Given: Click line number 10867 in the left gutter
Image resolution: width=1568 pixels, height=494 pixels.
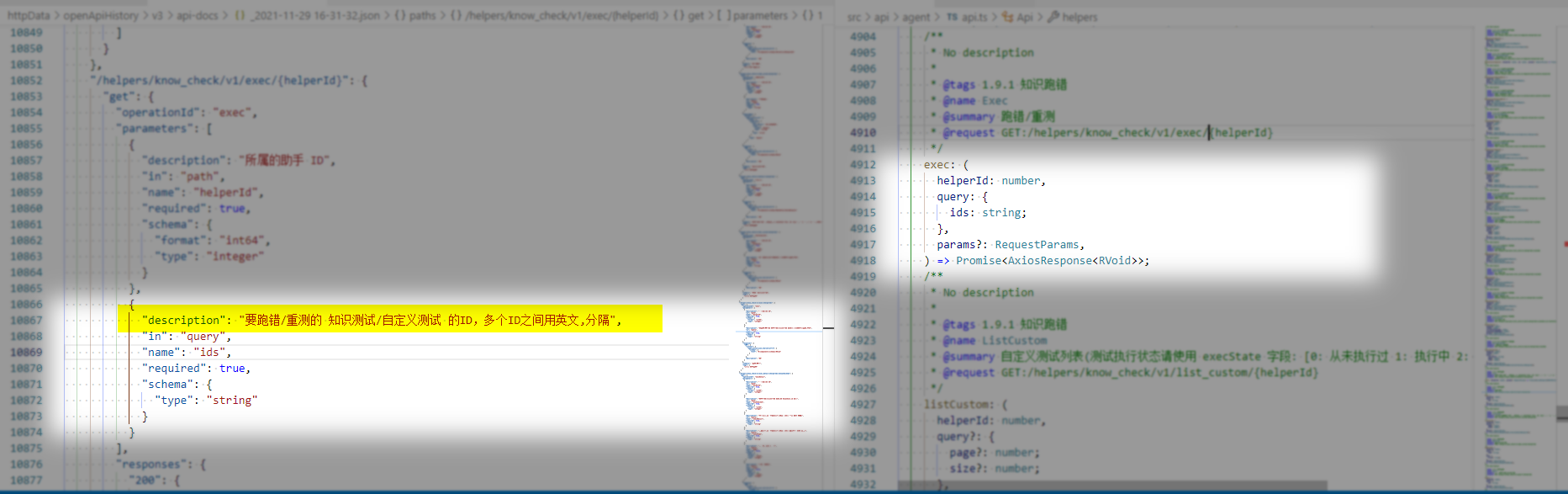Looking at the screenshot, I should pos(26,320).
